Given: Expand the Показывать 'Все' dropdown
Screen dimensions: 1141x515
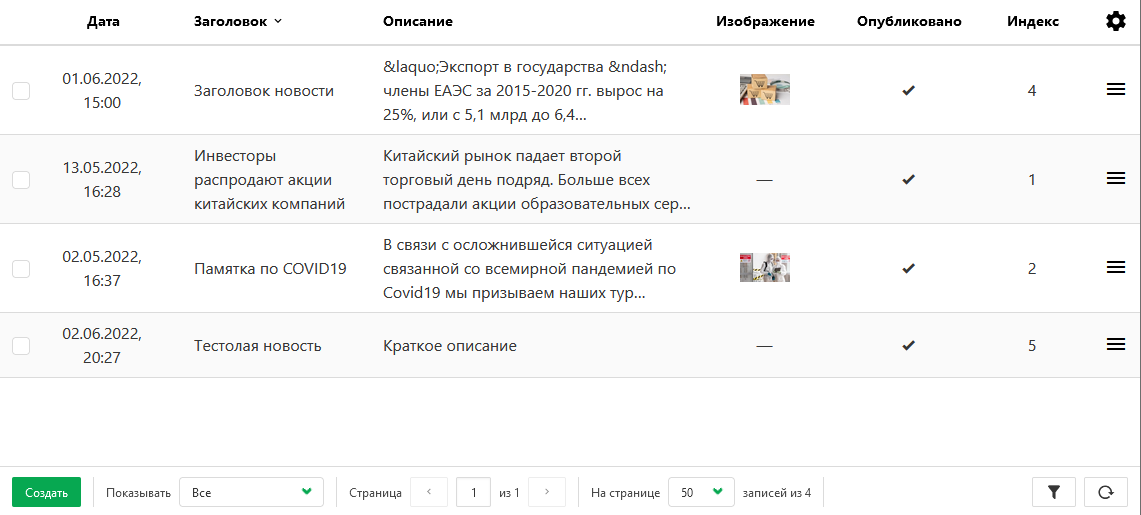Looking at the screenshot, I should 251,492.
